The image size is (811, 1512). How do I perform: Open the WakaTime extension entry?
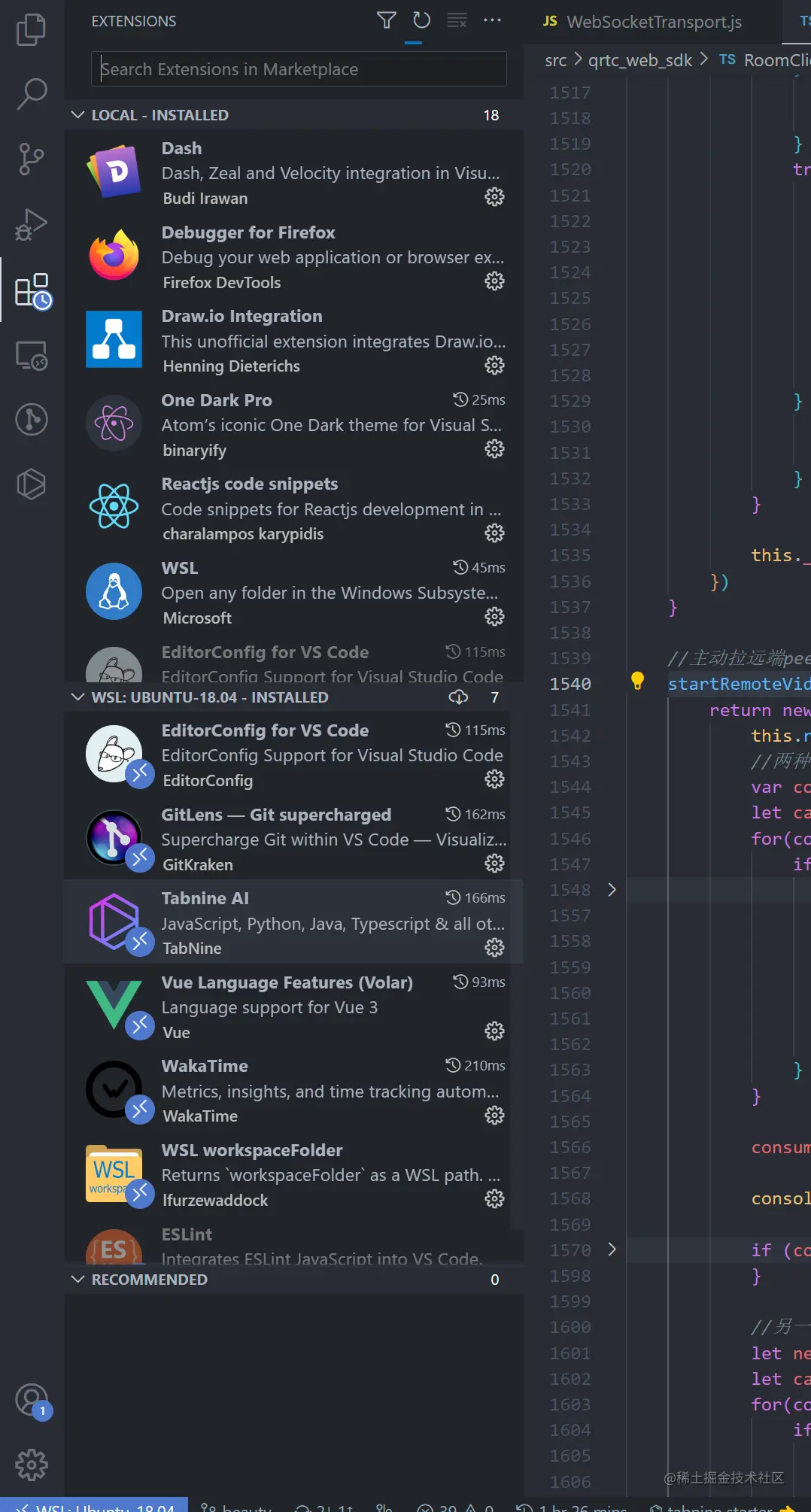coord(293,1091)
